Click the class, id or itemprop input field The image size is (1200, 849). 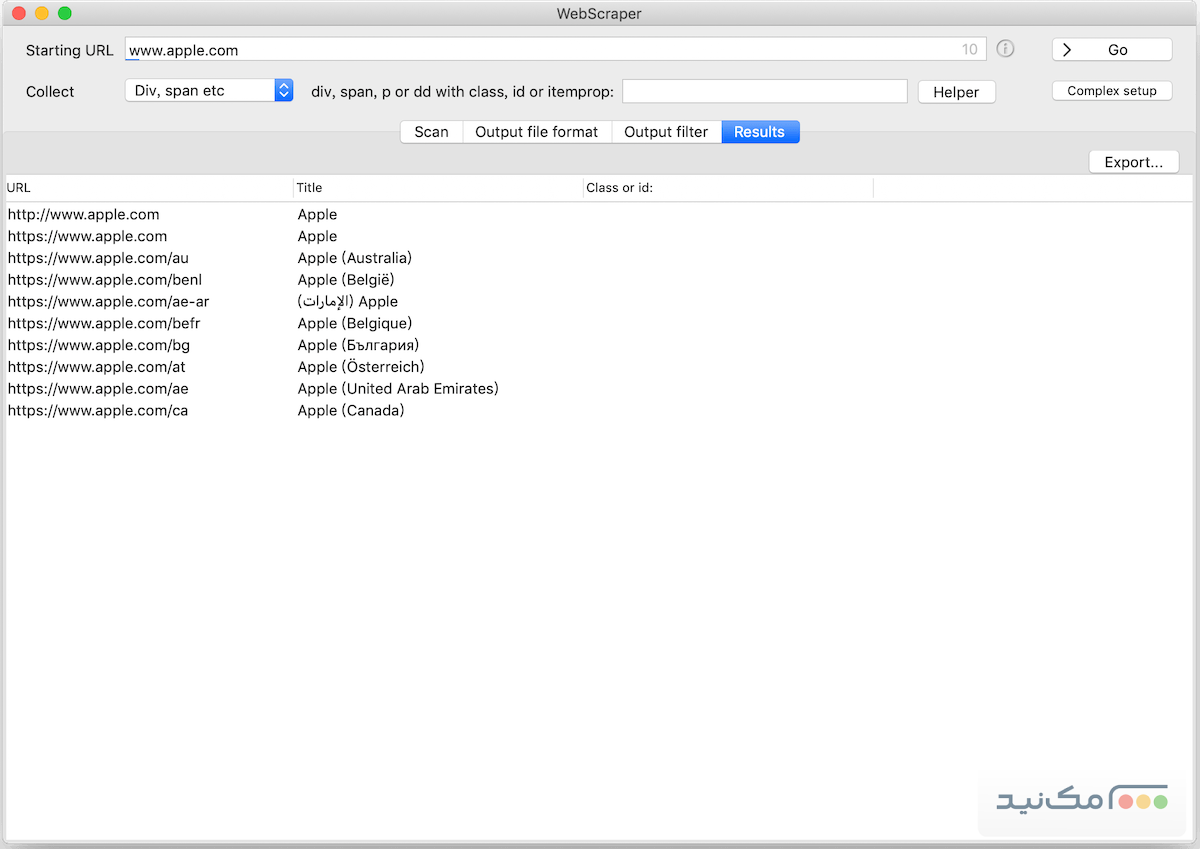(764, 92)
